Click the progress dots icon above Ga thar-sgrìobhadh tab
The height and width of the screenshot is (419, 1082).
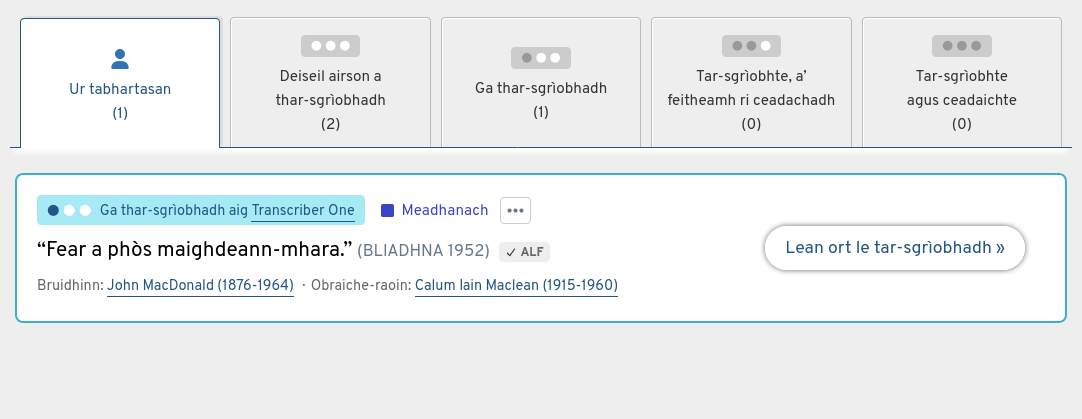click(541, 58)
